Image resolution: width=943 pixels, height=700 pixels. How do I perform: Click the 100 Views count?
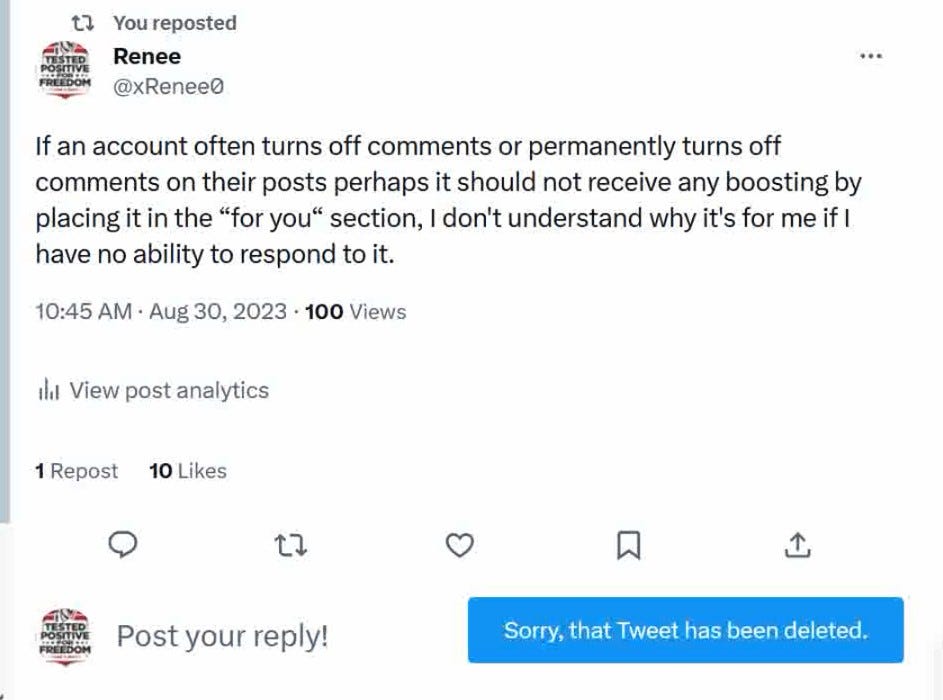click(355, 312)
